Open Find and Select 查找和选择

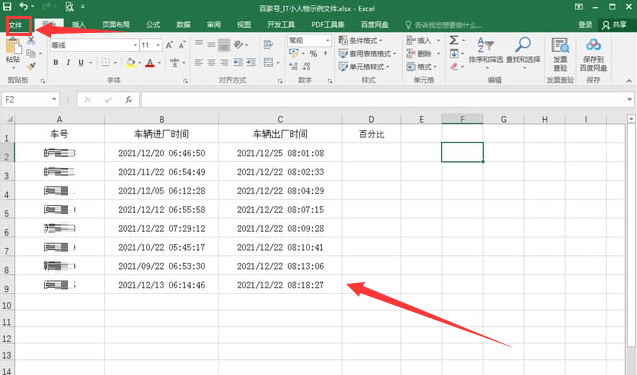[523, 52]
